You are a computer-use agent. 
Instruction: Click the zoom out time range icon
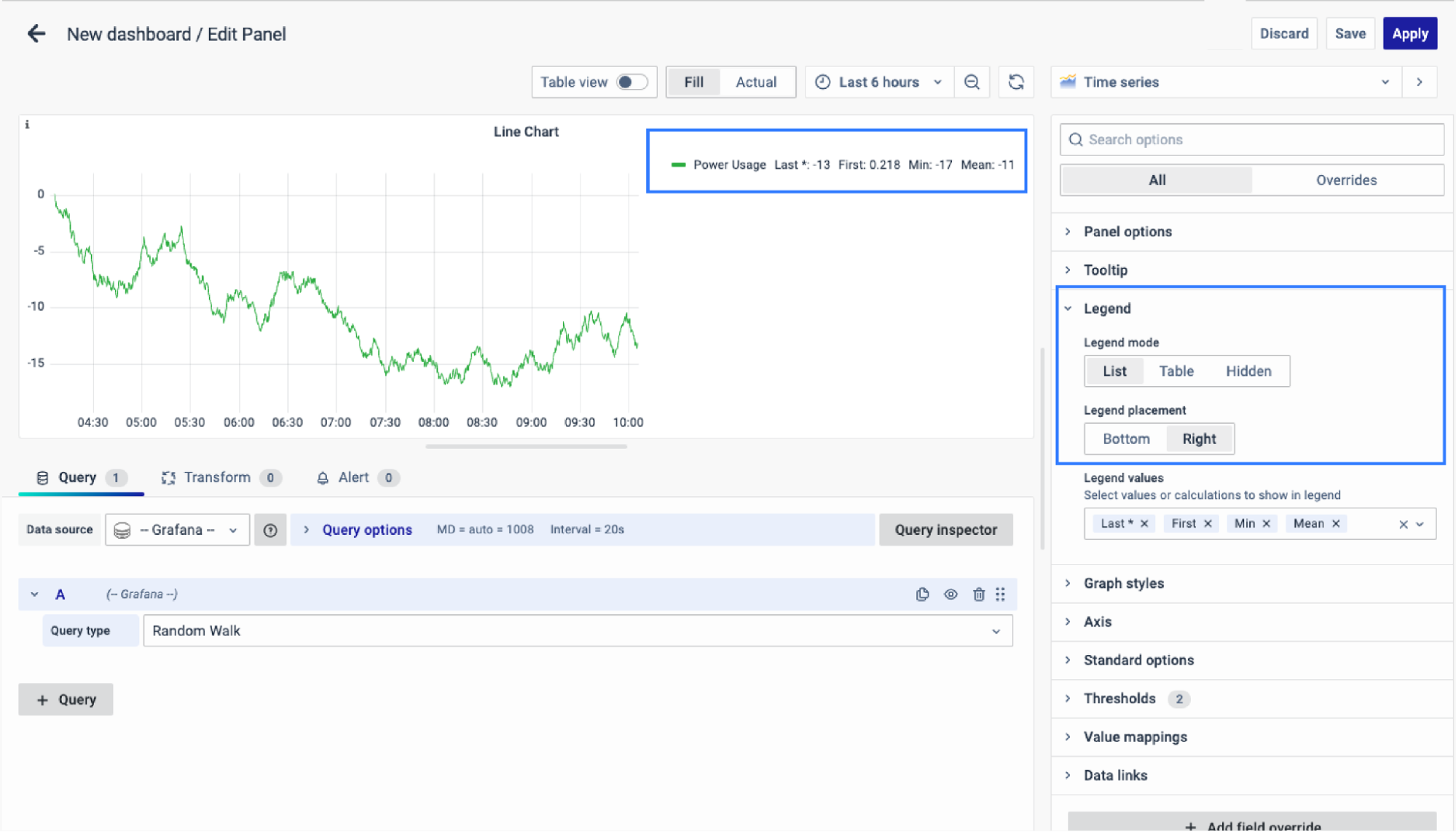[972, 82]
